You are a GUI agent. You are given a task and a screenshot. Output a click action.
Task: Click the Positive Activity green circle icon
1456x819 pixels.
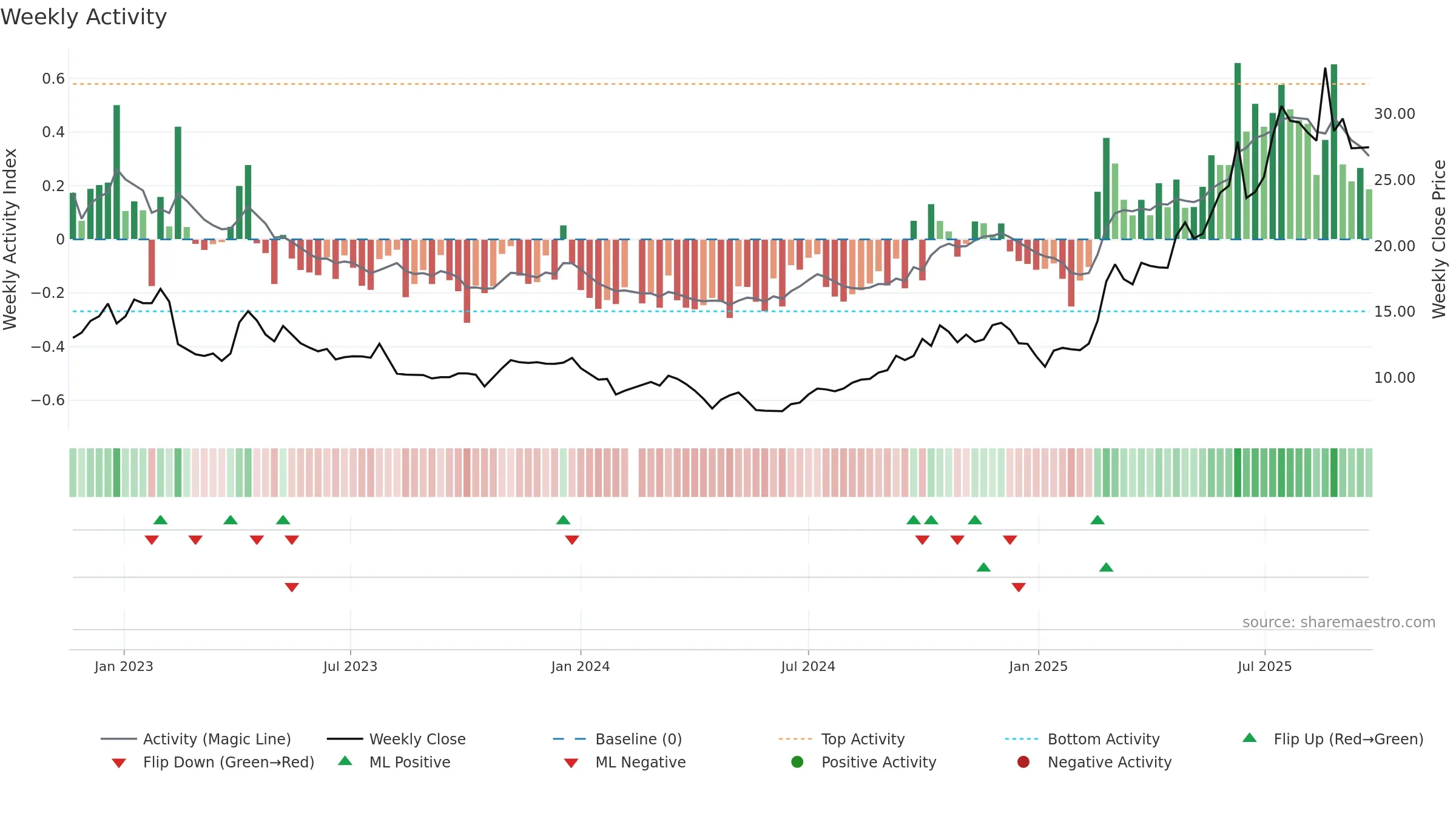pos(797,761)
